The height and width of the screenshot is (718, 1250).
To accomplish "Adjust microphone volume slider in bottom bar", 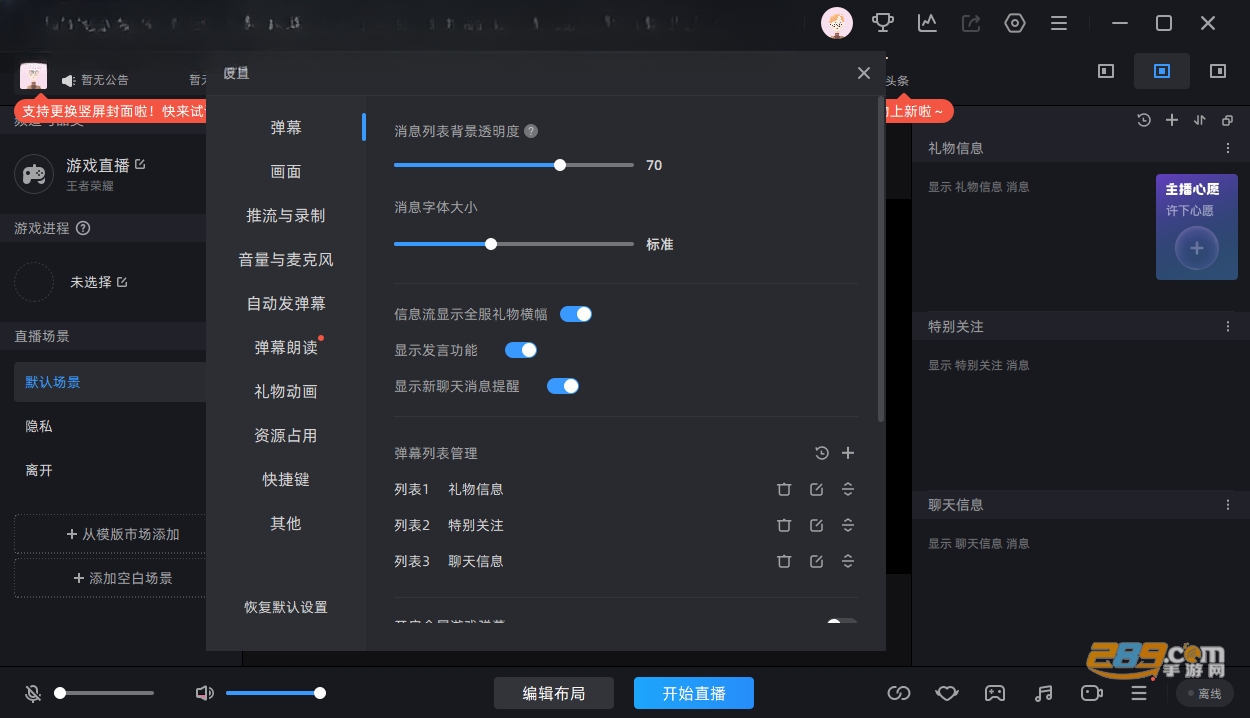I will tap(104, 693).
